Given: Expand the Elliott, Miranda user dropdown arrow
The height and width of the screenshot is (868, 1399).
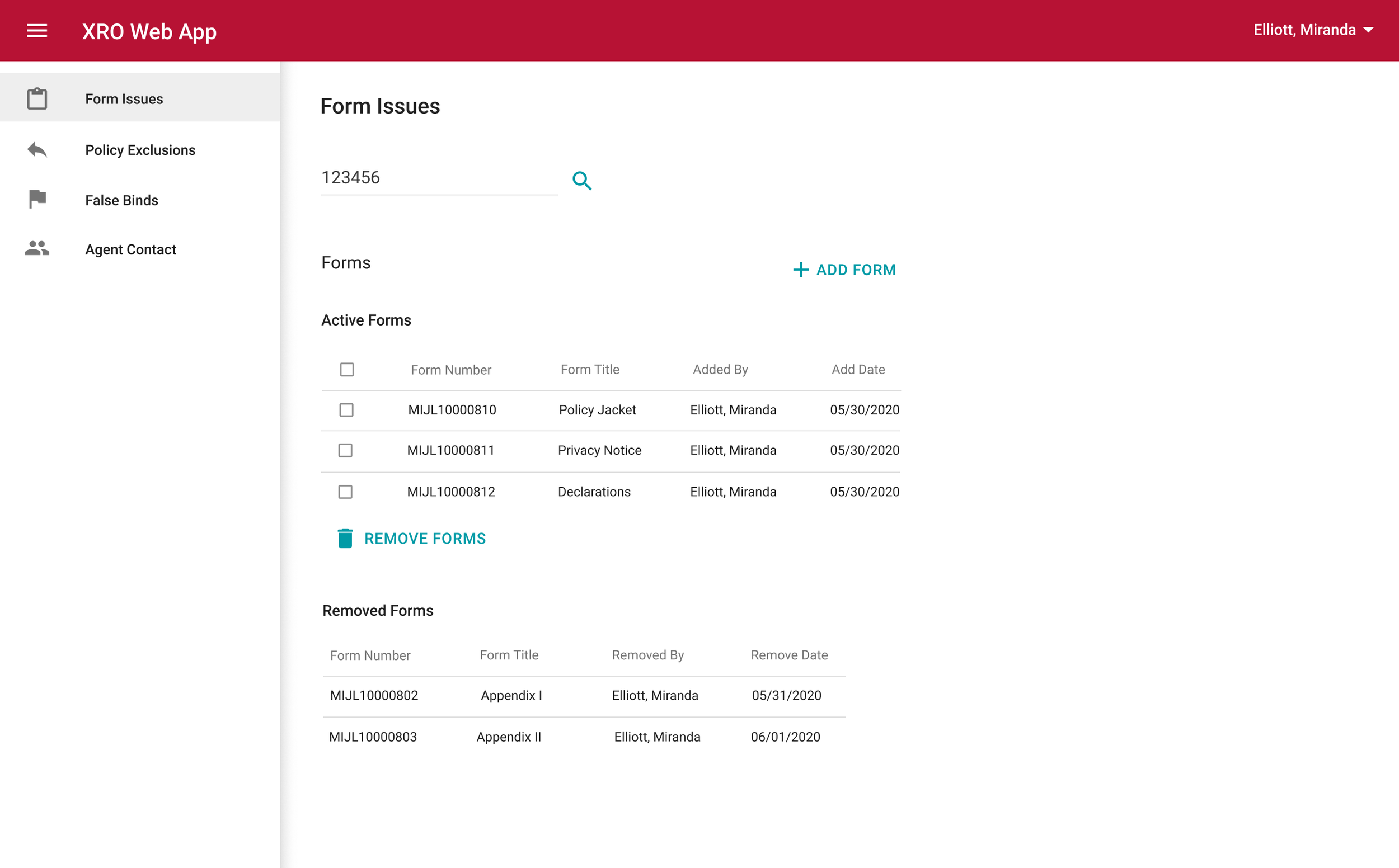Looking at the screenshot, I should point(1369,30).
